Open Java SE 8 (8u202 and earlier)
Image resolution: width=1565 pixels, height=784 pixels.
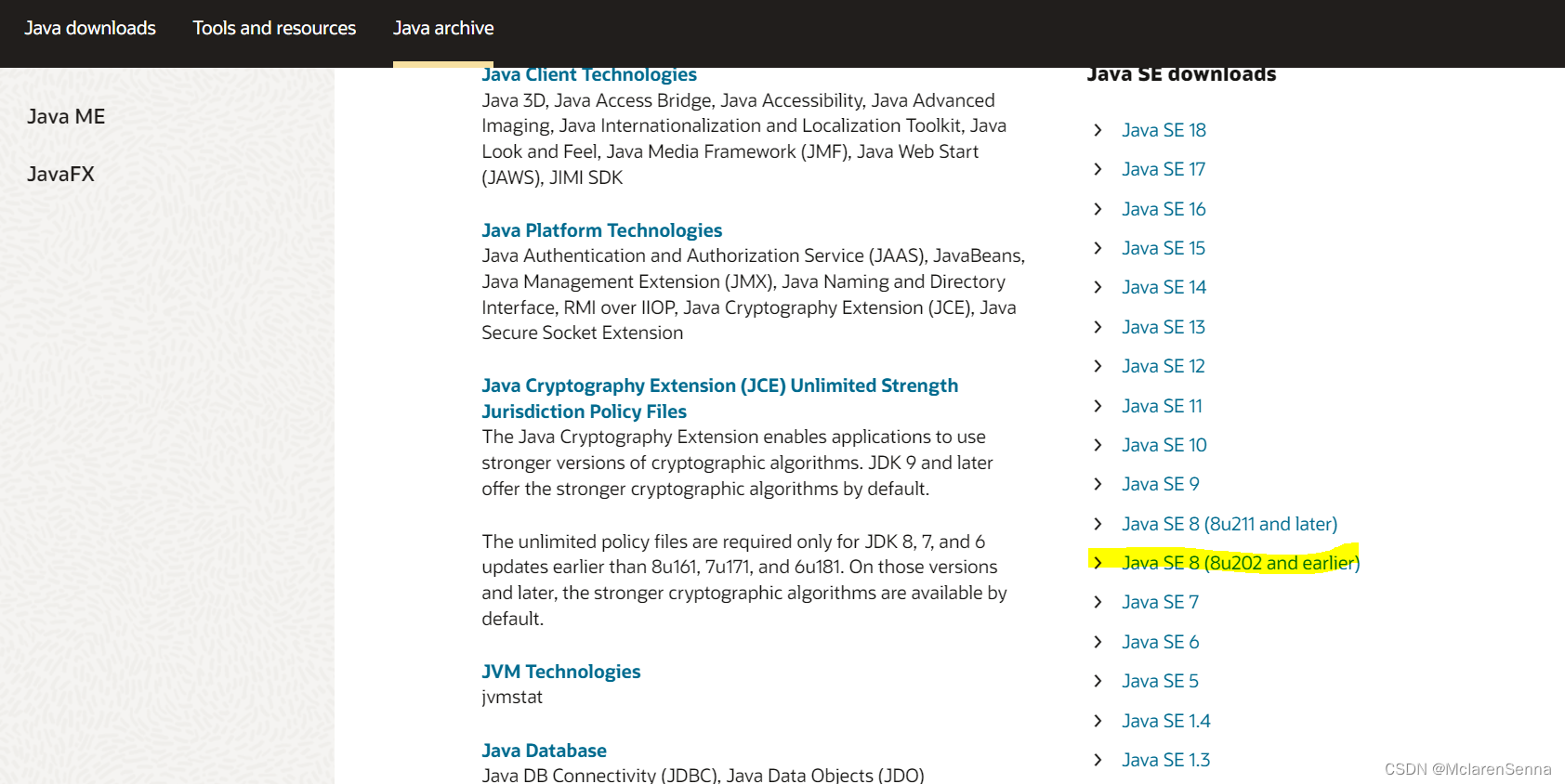click(x=1241, y=563)
